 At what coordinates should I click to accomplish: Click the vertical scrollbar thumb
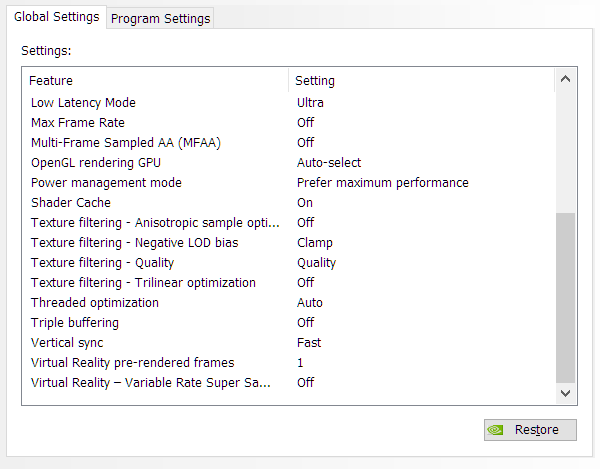click(566, 295)
